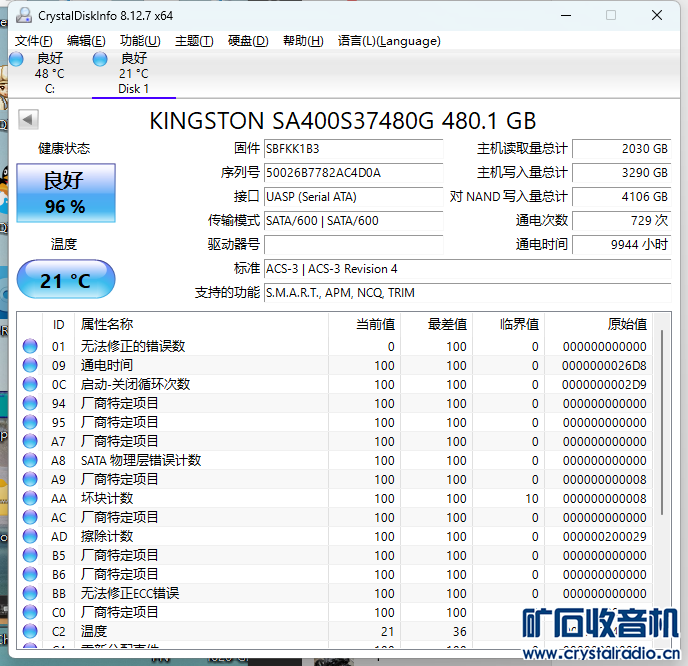The image size is (688, 666).
Task: Click the CrystalDiskInfo app icon in title bar
Action: point(22,15)
